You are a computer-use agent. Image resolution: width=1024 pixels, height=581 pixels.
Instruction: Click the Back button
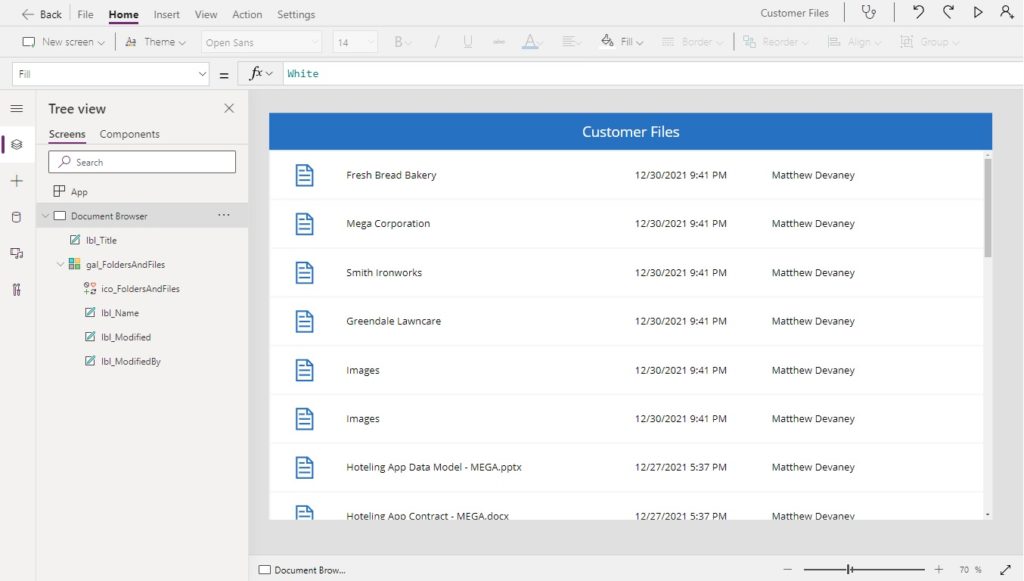[40, 13]
